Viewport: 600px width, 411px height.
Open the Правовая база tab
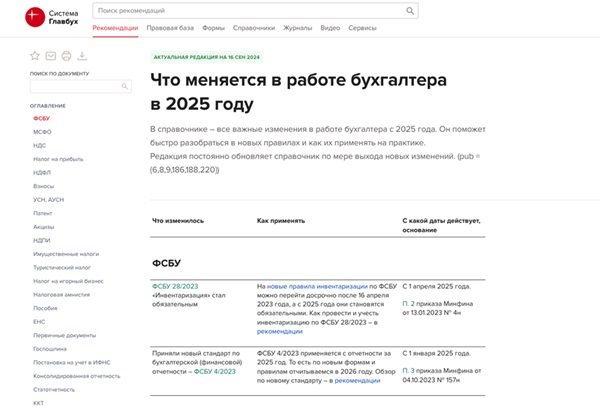point(169,28)
